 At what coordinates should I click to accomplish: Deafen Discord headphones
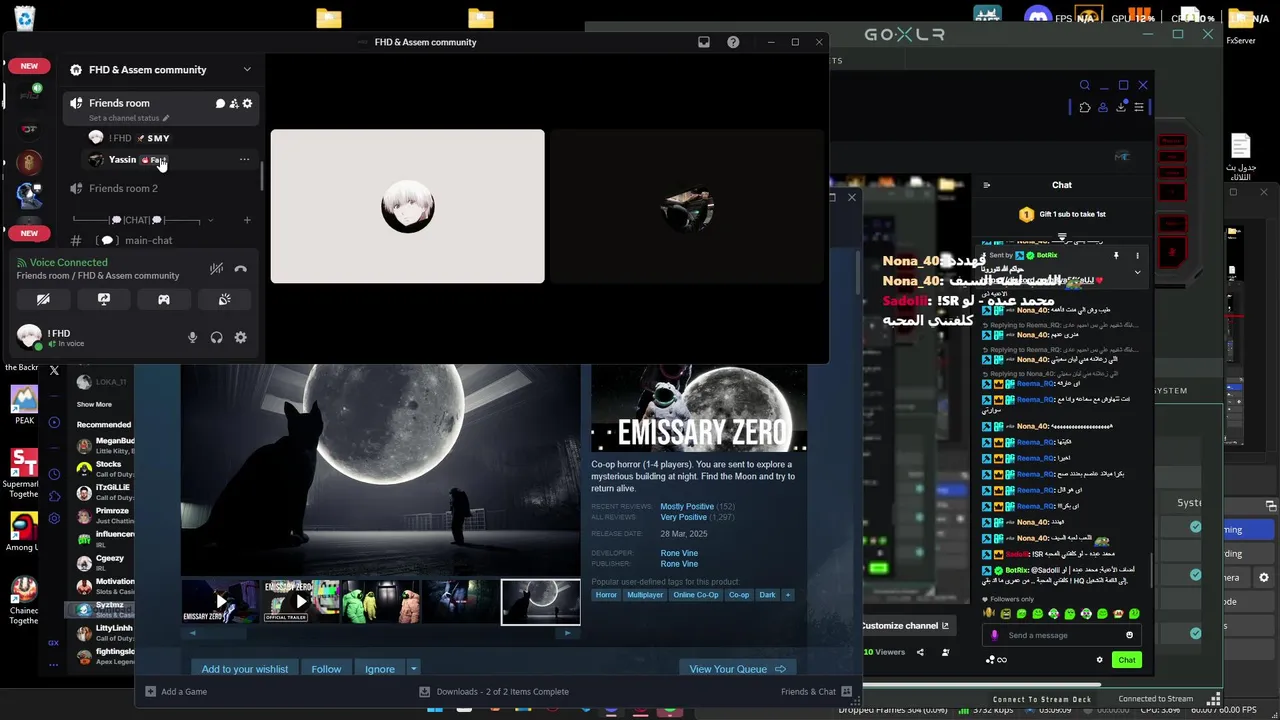(216, 338)
